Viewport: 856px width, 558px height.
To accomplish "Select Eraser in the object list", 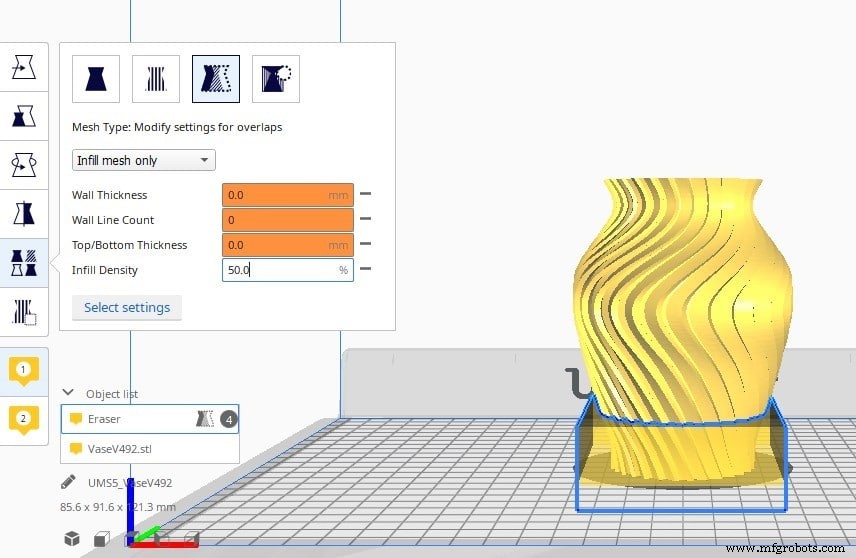I will tap(150, 419).
